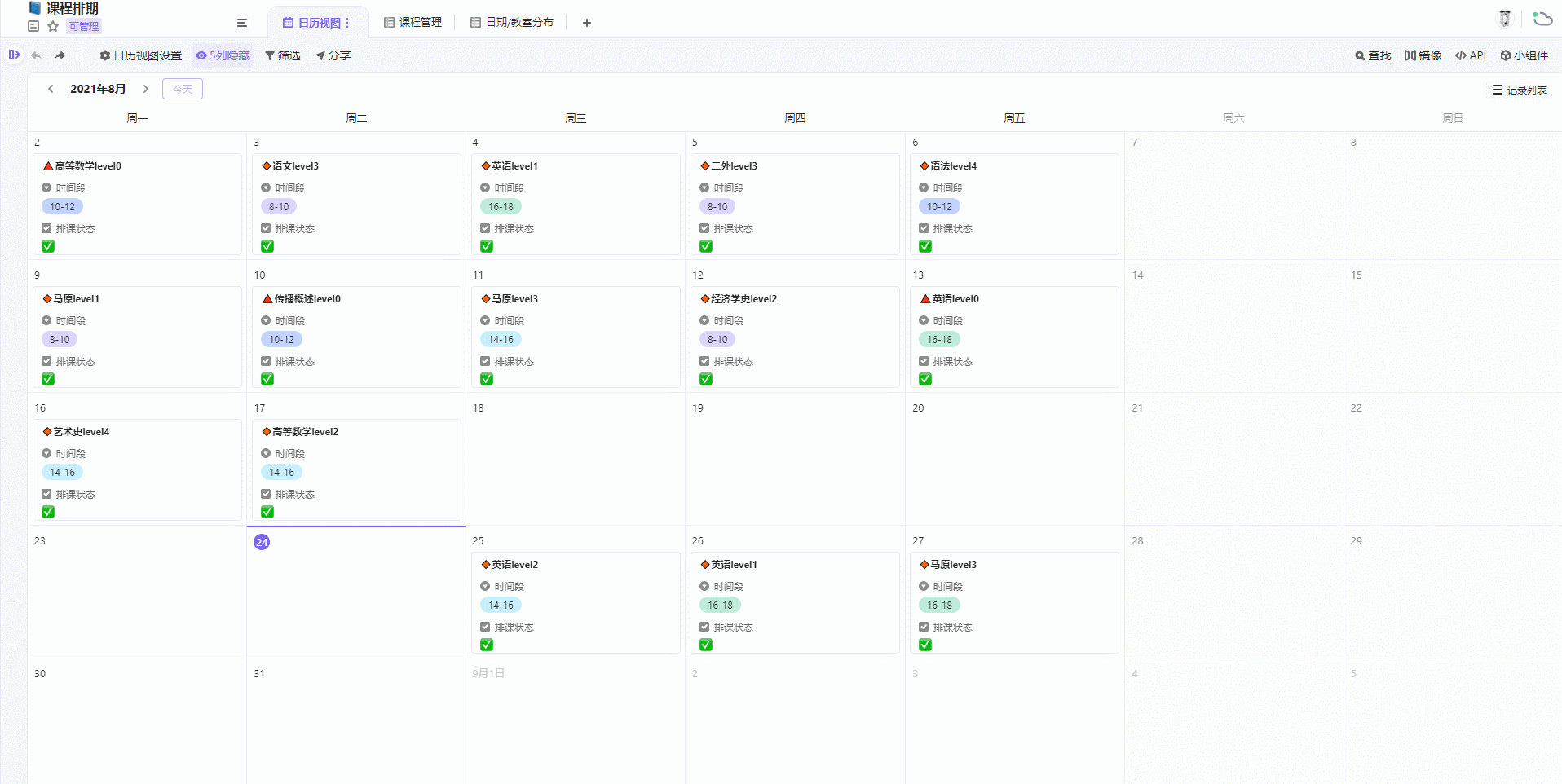Open the API panel
The width and height of the screenshot is (1562, 784).
[x=1471, y=55]
